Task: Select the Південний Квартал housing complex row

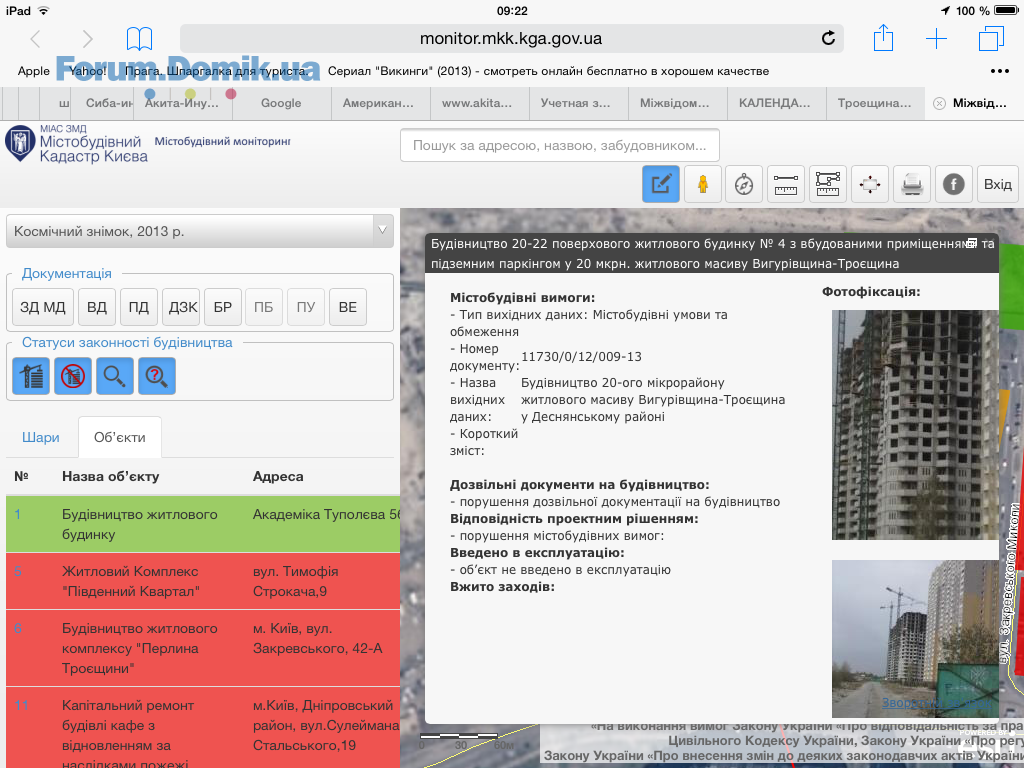Action: tap(203, 581)
